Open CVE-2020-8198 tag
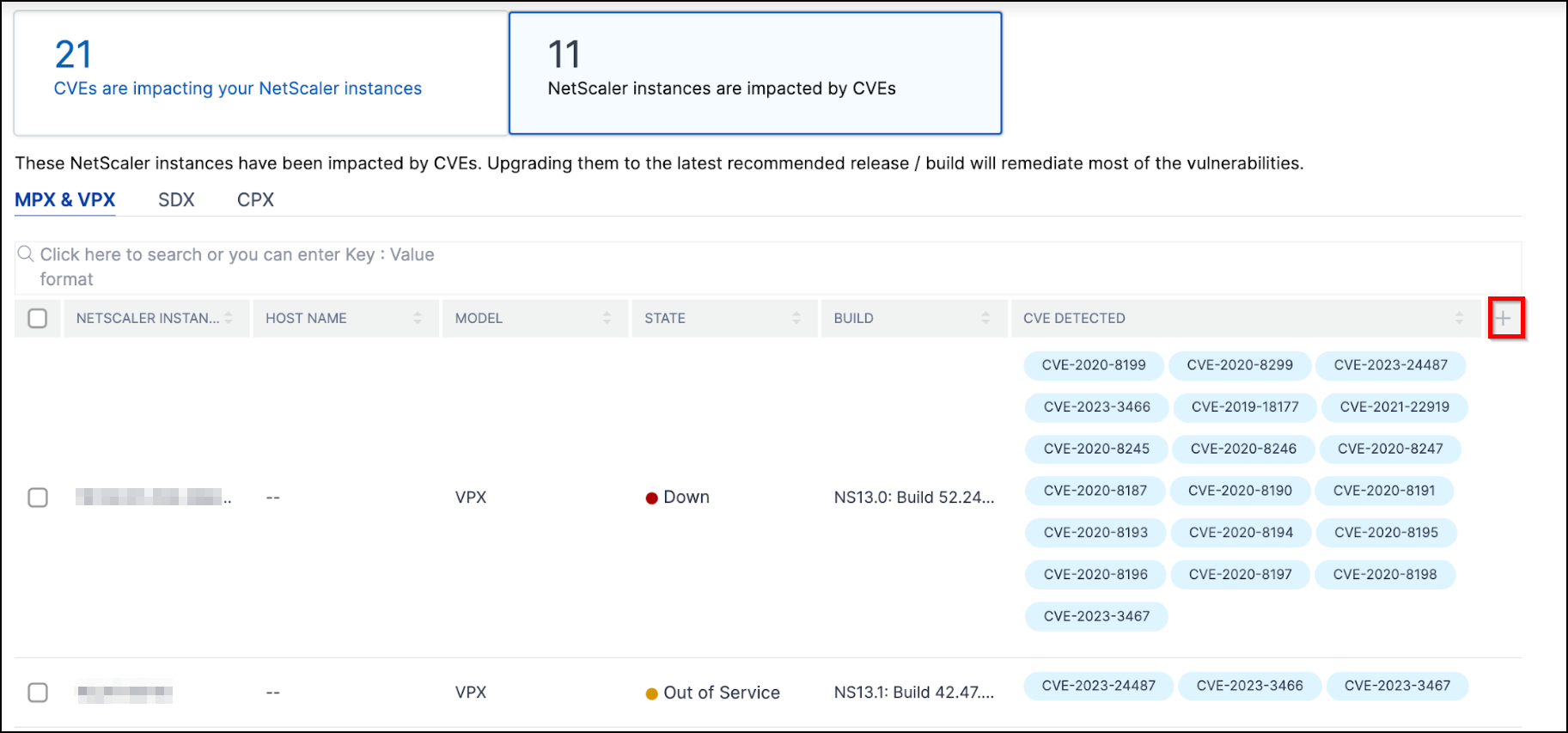 (x=1385, y=575)
